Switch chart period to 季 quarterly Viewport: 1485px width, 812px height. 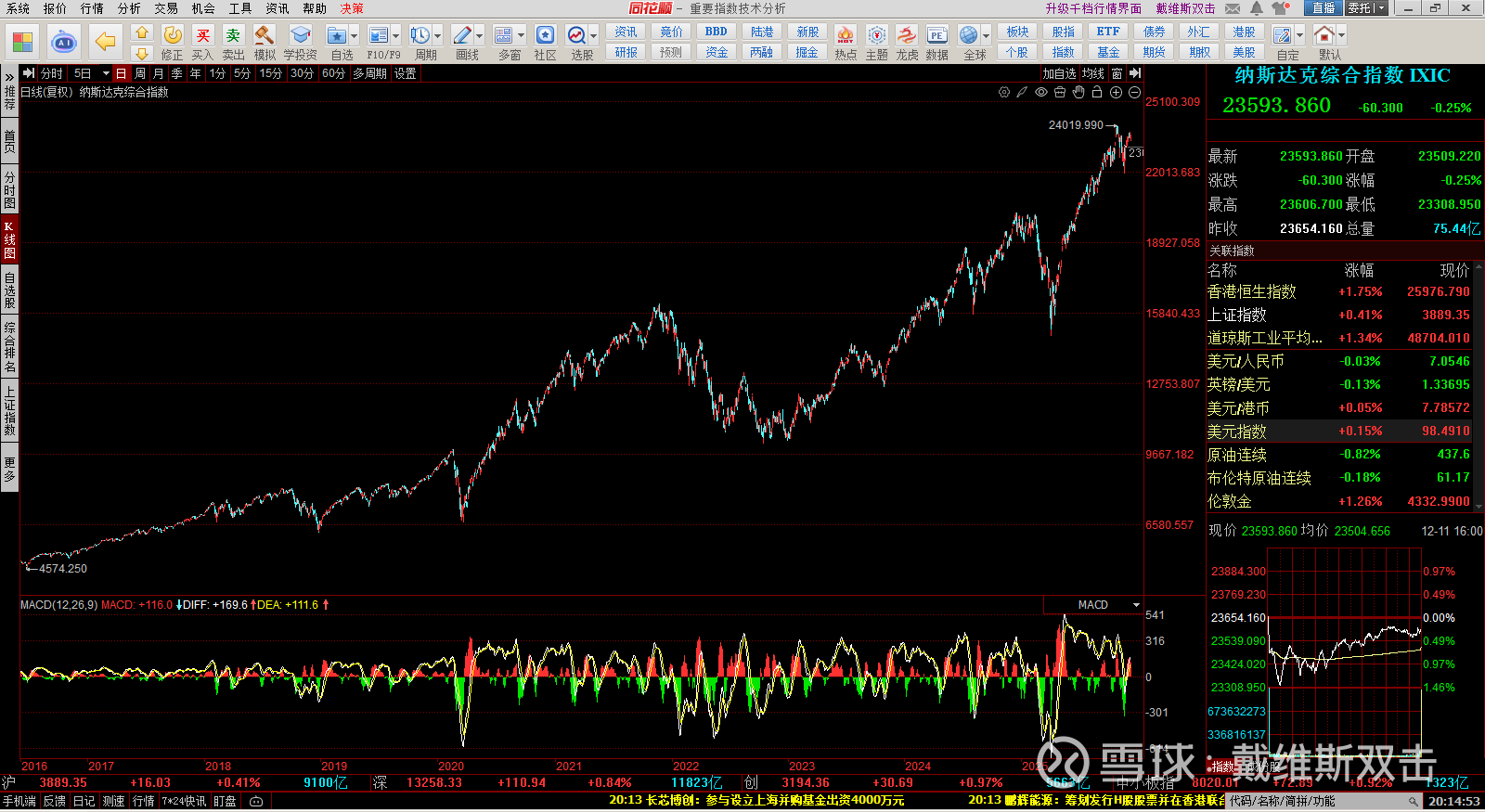click(177, 73)
